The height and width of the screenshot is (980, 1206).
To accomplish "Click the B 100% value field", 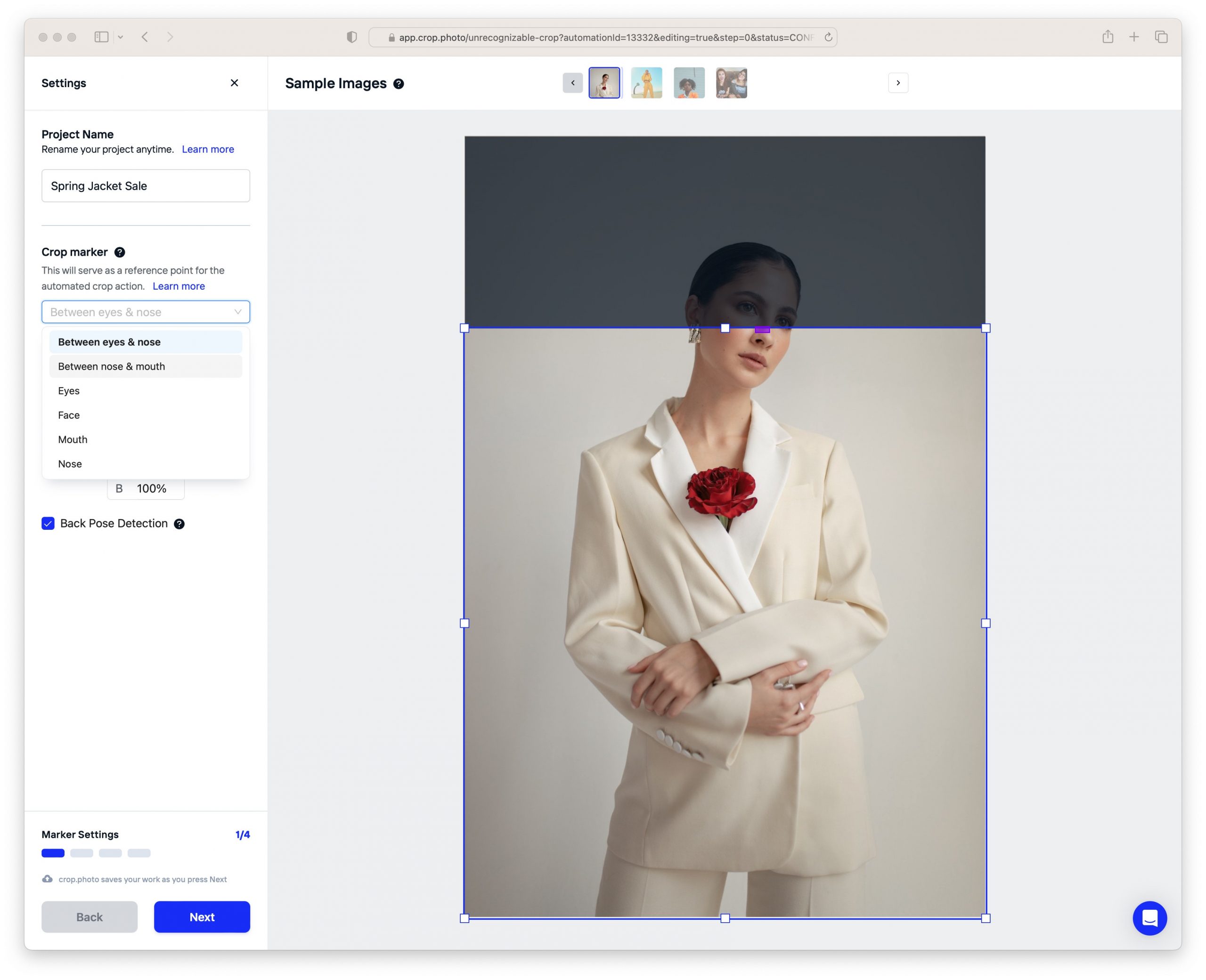I will (x=146, y=489).
